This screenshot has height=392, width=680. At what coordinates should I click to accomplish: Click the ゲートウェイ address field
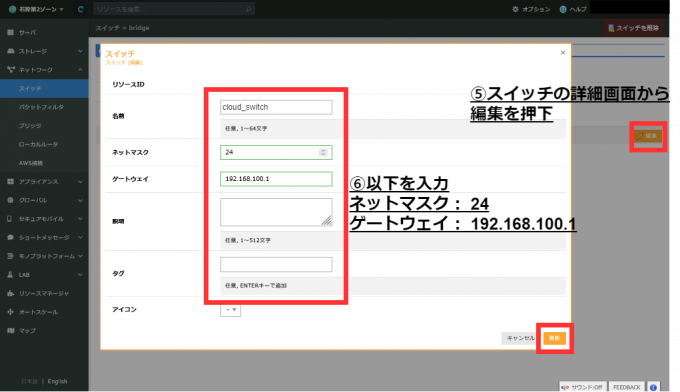tap(276, 179)
